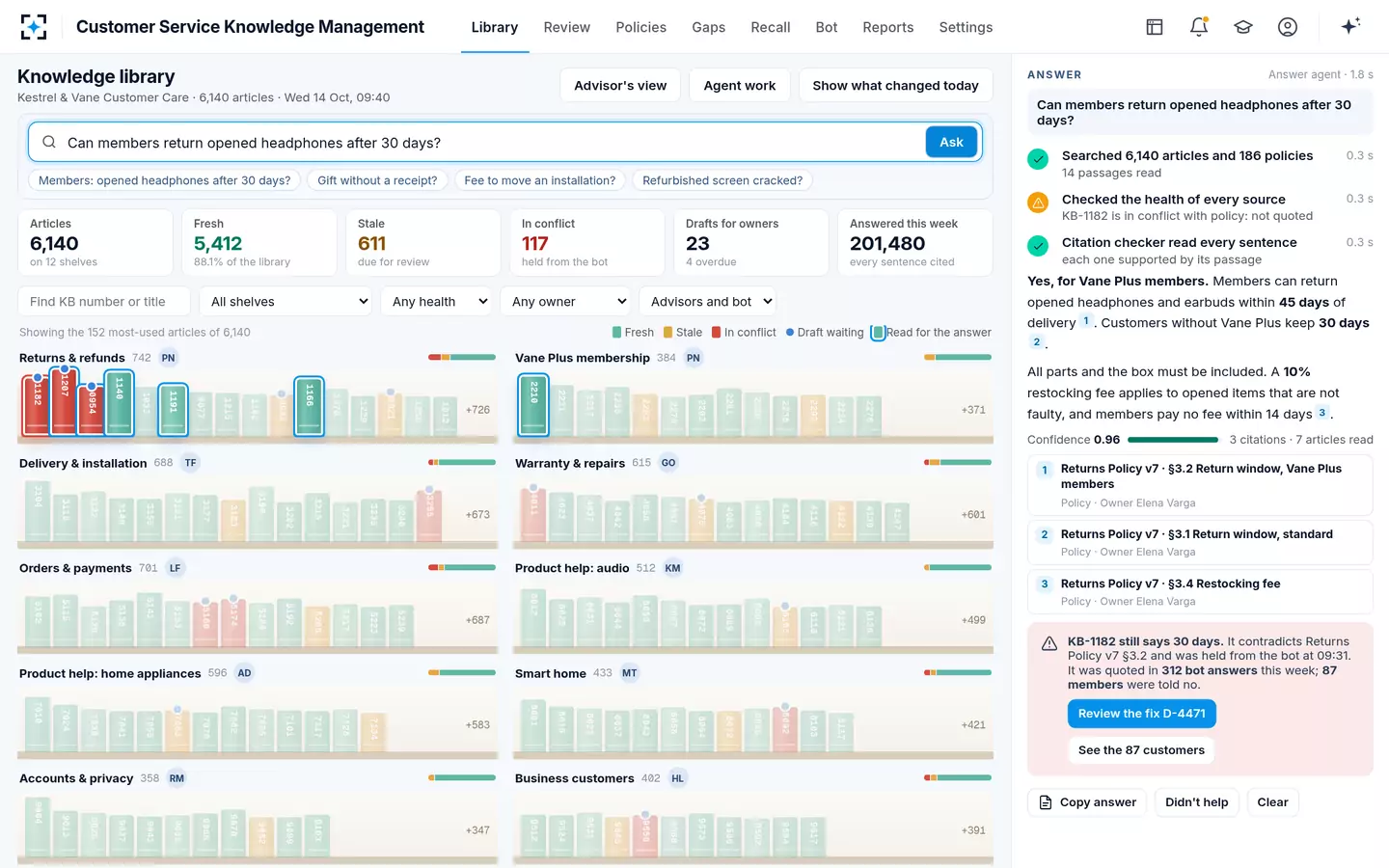Click the green check beside Searched 6,140 articles

(x=1038, y=159)
